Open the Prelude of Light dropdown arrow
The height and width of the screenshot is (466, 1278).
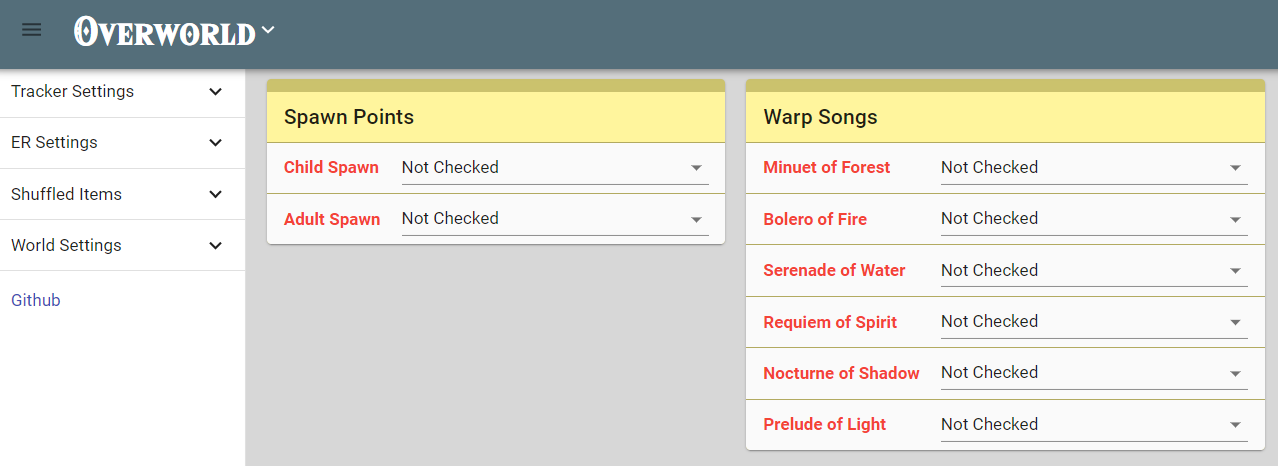pyautogui.click(x=1235, y=425)
